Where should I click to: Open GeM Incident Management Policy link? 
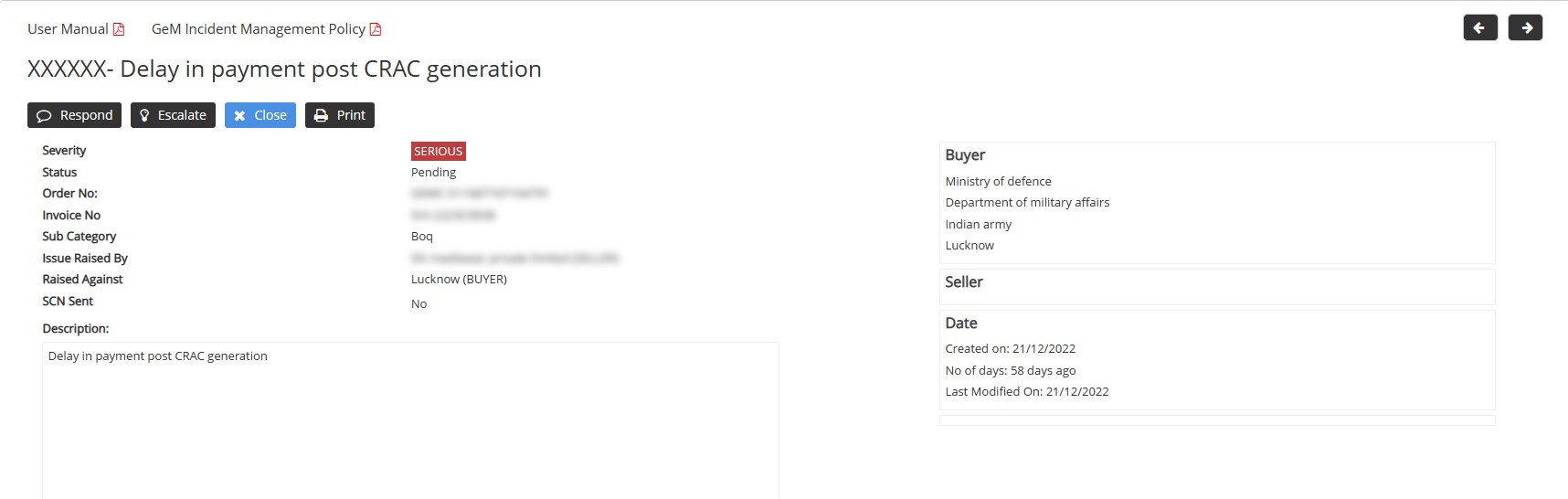click(258, 29)
